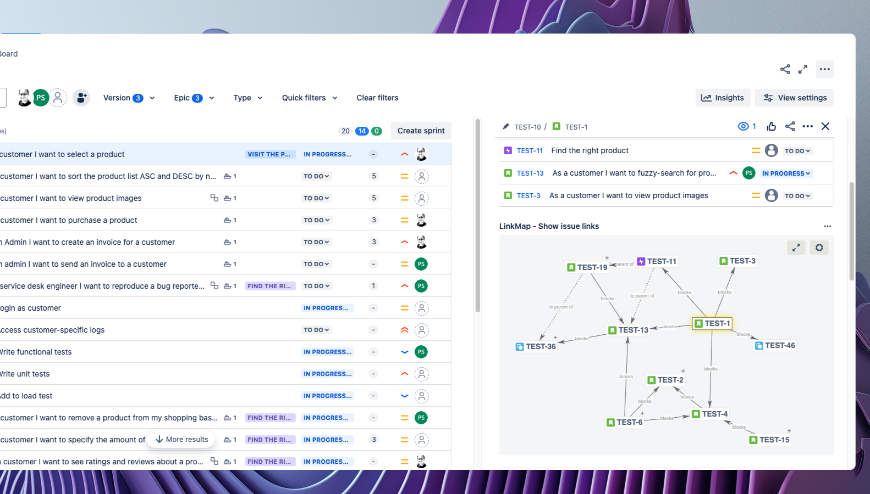Close the TEST-1 issue detail panel
This screenshot has height=494, width=870.
tap(826, 127)
